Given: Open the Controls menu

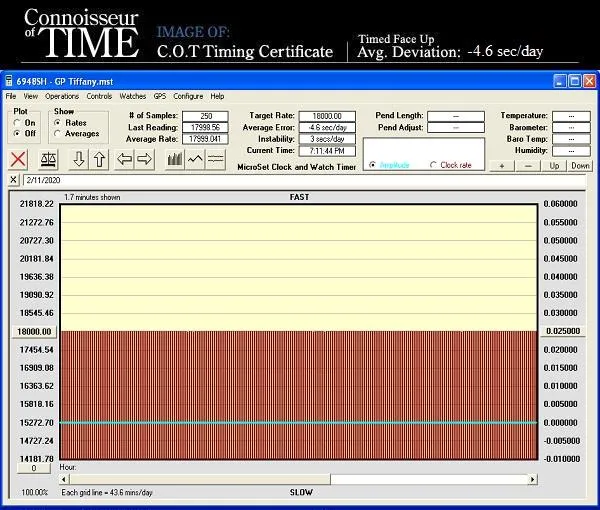Looking at the screenshot, I should [99, 96].
